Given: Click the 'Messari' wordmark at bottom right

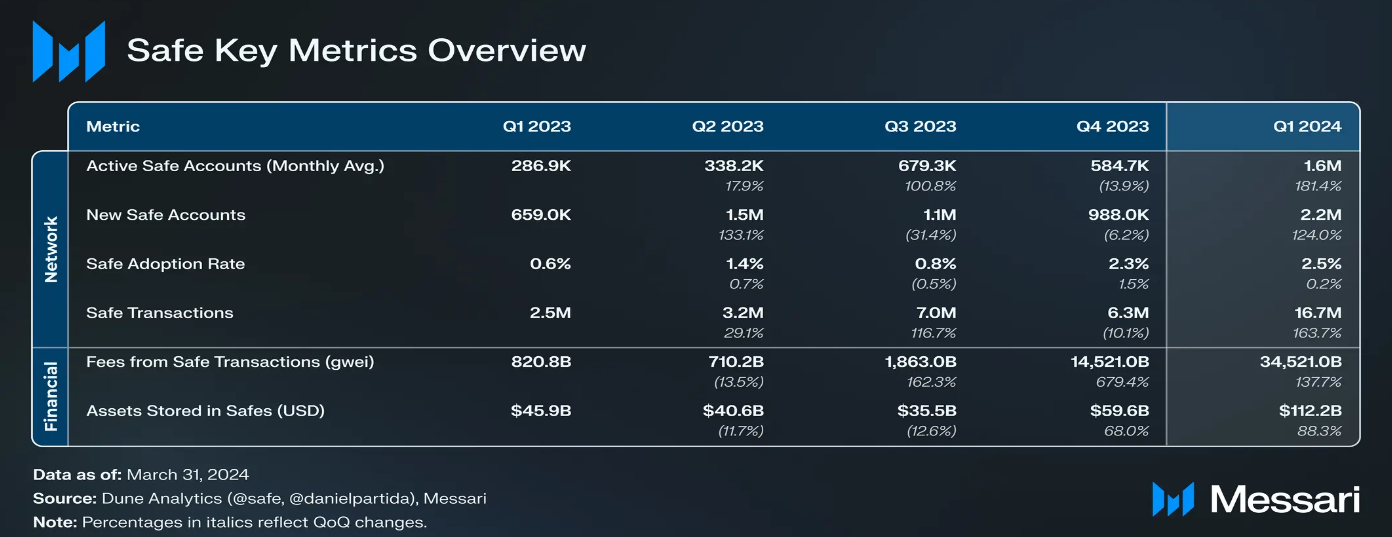Looking at the screenshot, I should coord(1284,499).
